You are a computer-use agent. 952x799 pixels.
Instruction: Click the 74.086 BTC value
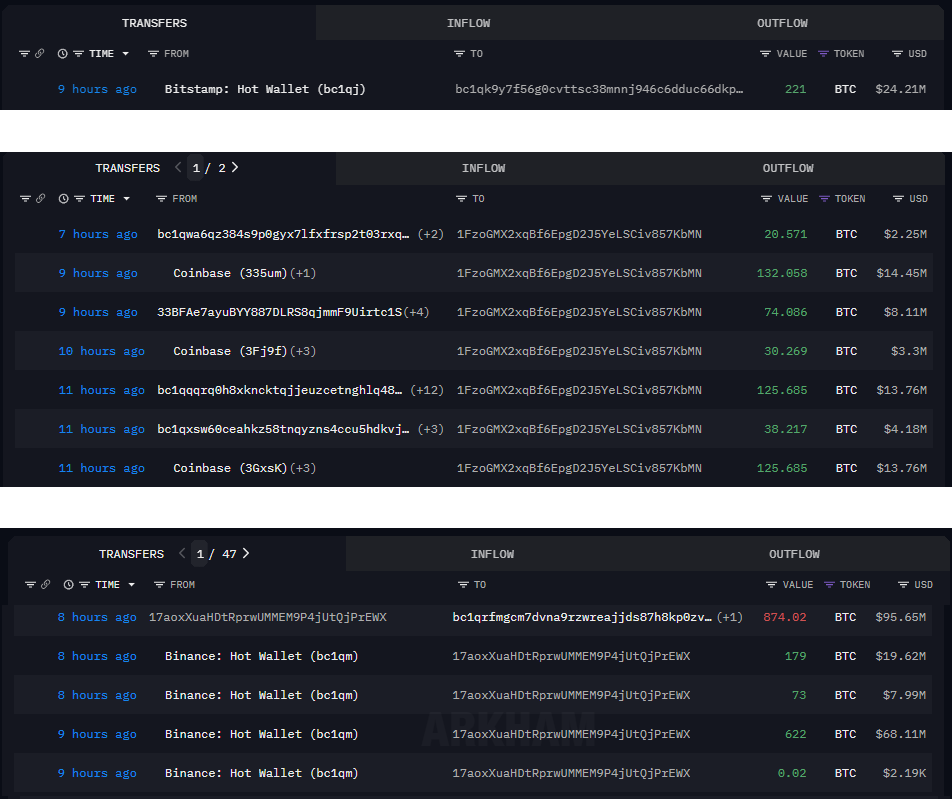(x=786, y=312)
